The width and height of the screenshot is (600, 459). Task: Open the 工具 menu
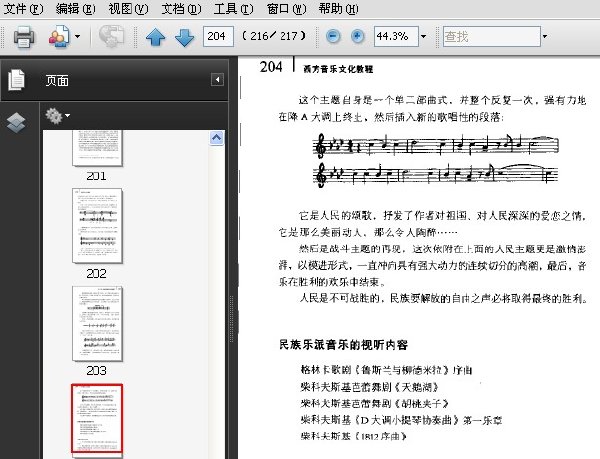[x=233, y=8]
